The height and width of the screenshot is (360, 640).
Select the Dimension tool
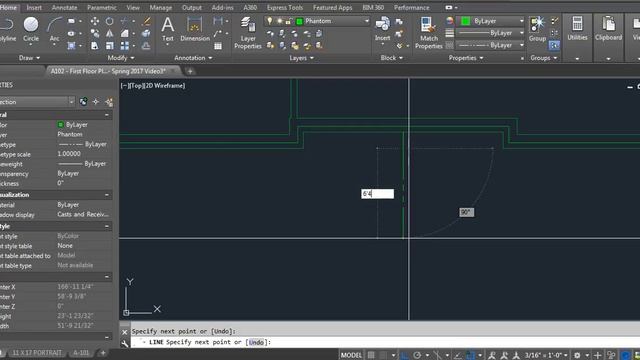(195, 29)
